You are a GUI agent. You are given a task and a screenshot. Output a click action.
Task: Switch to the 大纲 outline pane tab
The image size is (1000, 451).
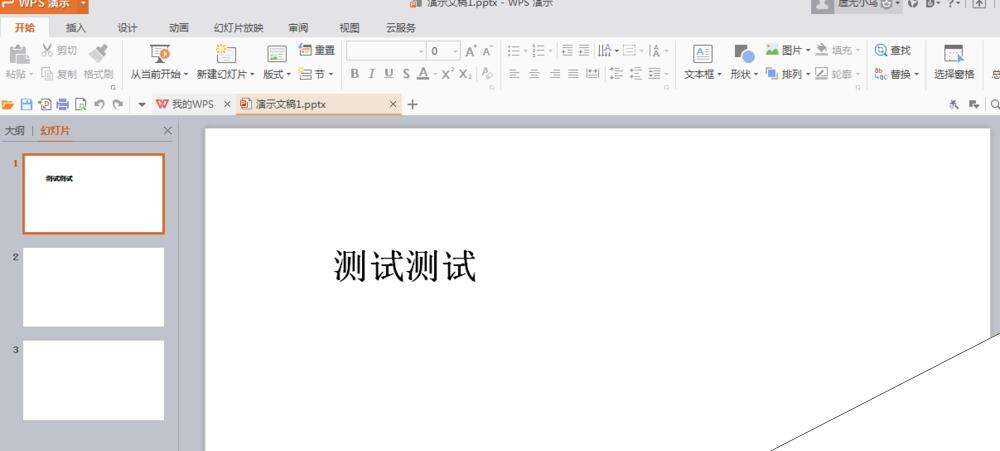15,131
